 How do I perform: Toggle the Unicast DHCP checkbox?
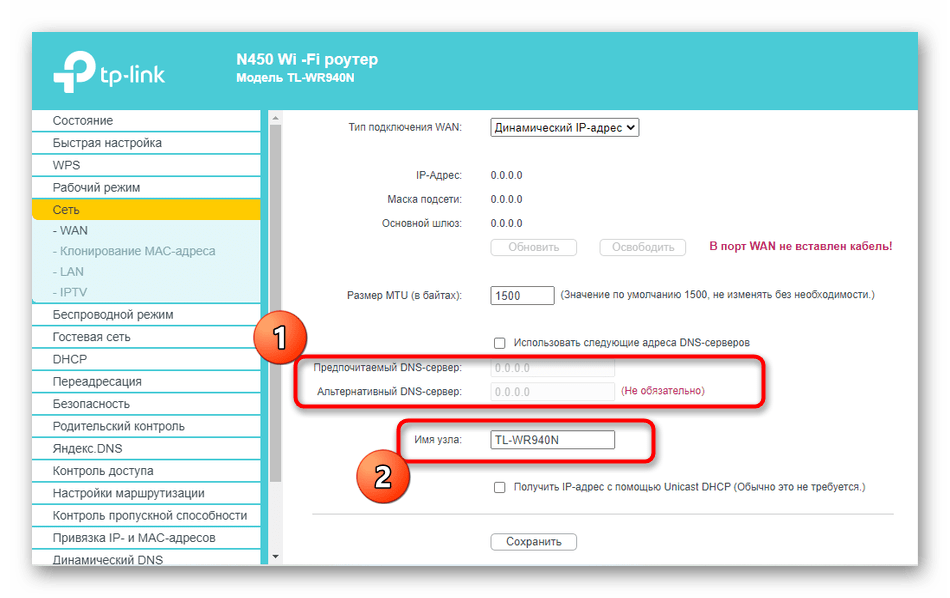(x=499, y=488)
